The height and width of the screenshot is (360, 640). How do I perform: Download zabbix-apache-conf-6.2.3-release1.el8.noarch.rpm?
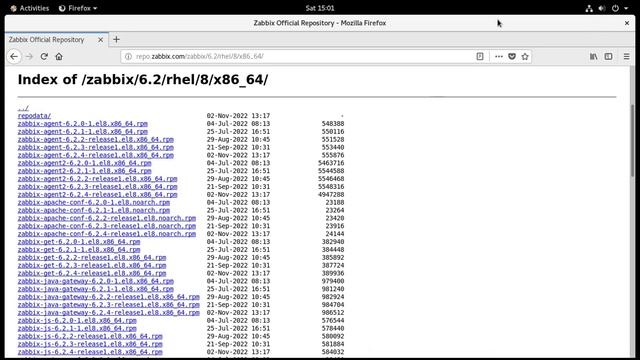click(x=107, y=226)
